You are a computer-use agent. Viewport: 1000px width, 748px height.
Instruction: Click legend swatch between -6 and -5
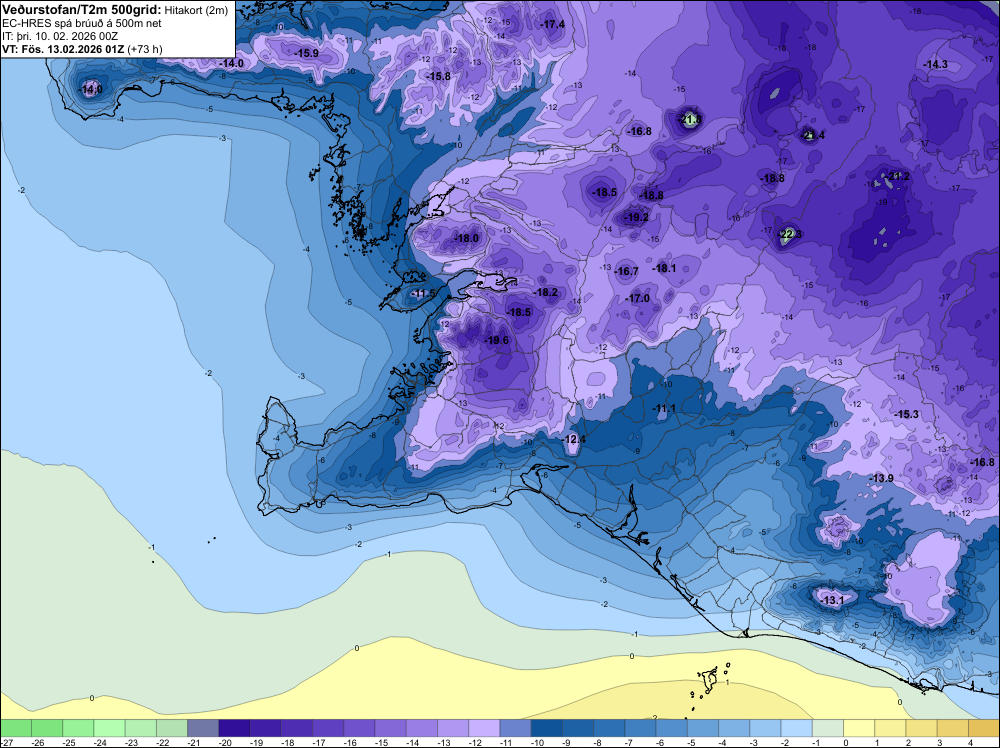tap(672, 728)
